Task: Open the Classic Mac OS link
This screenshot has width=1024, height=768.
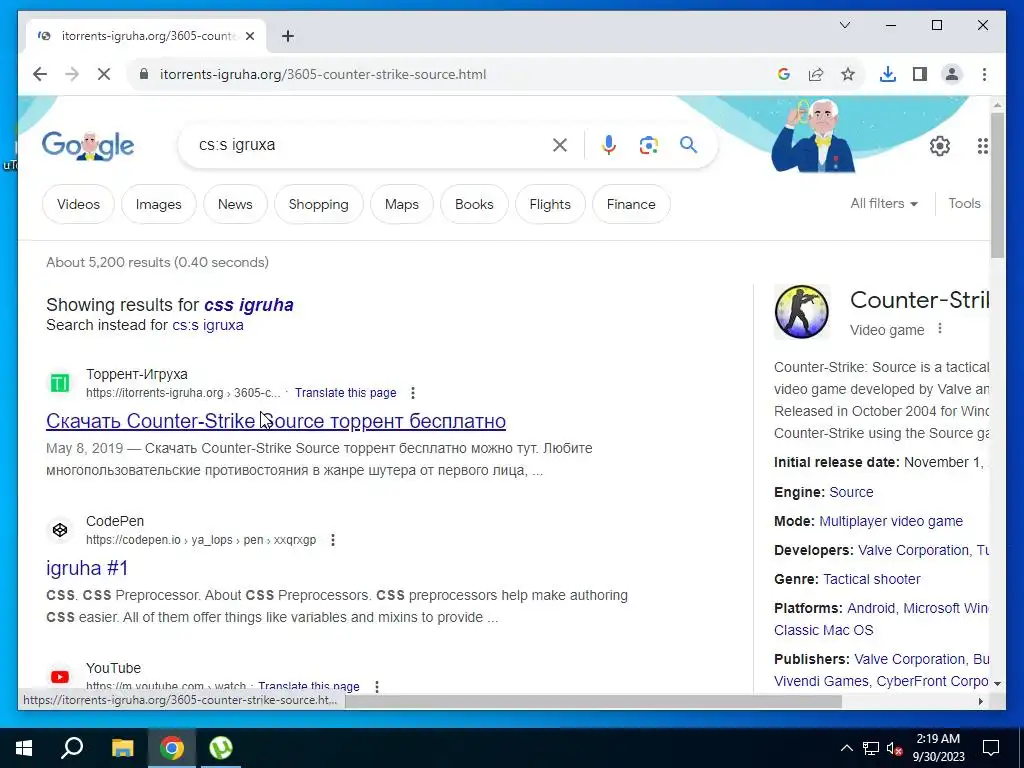Action: (824, 631)
